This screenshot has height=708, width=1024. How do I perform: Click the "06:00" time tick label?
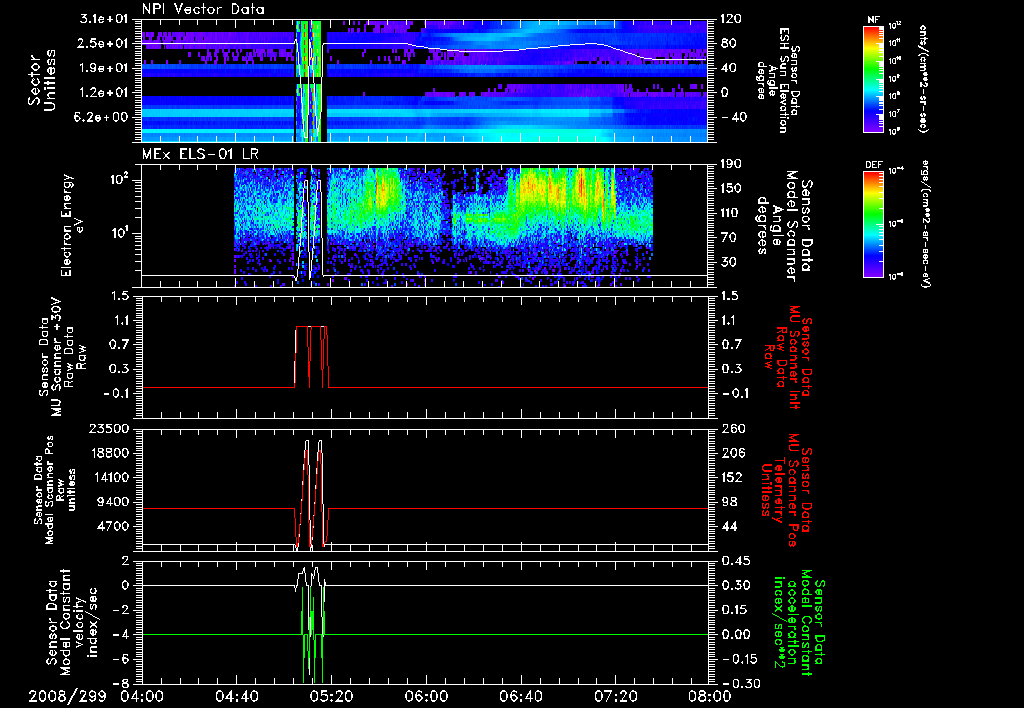[x=426, y=696]
